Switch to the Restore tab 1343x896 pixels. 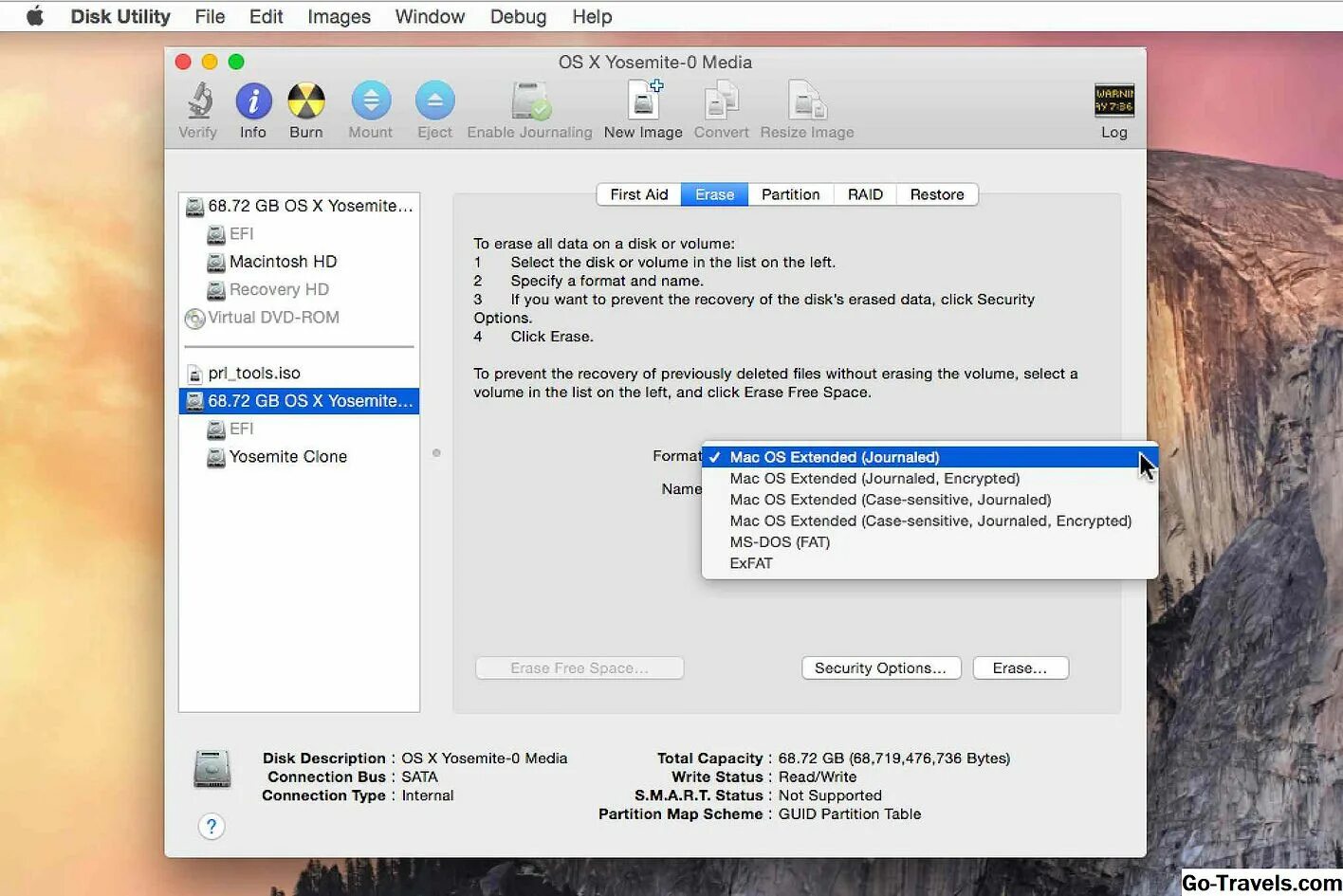[x=937, y=194]
